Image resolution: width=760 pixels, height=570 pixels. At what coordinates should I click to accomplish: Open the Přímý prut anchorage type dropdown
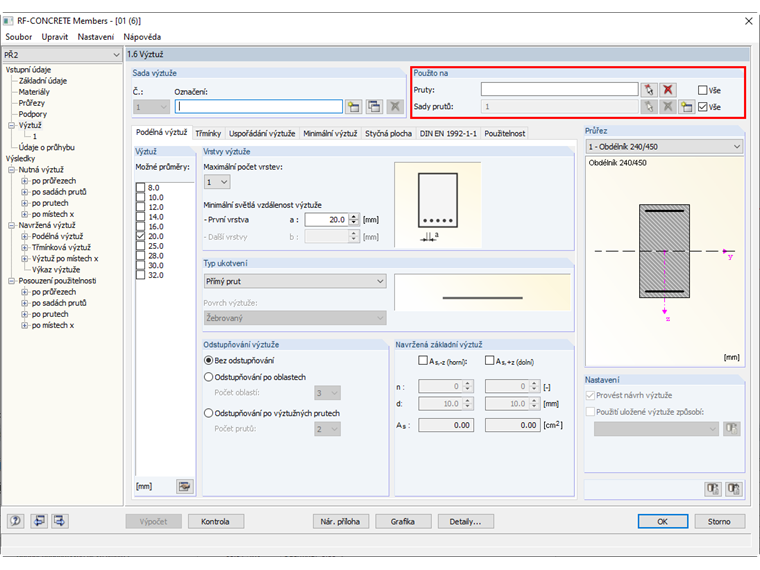click(x=295, y=281)
